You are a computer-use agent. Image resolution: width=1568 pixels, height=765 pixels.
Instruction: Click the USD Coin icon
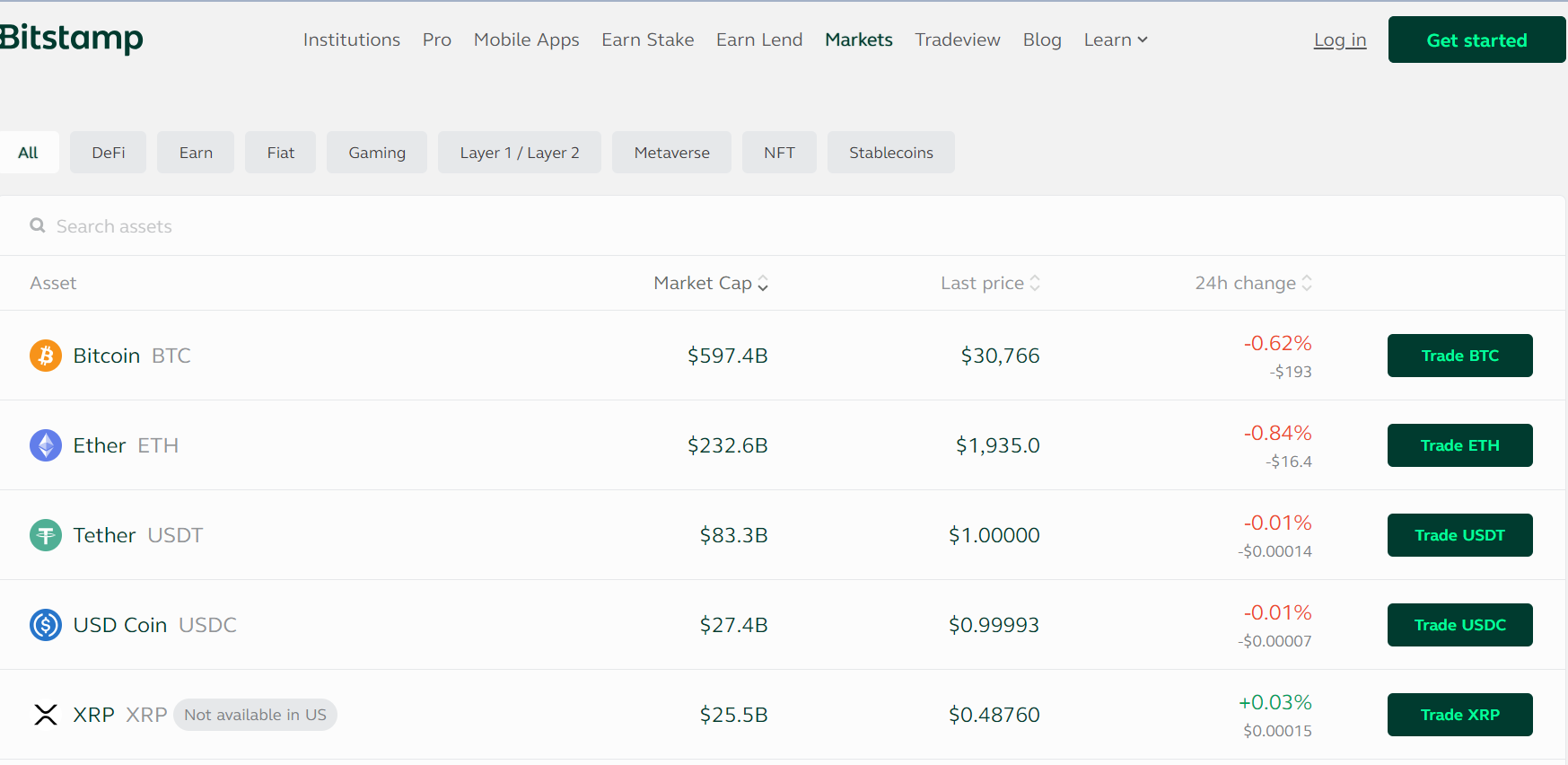tap(46, 625)
